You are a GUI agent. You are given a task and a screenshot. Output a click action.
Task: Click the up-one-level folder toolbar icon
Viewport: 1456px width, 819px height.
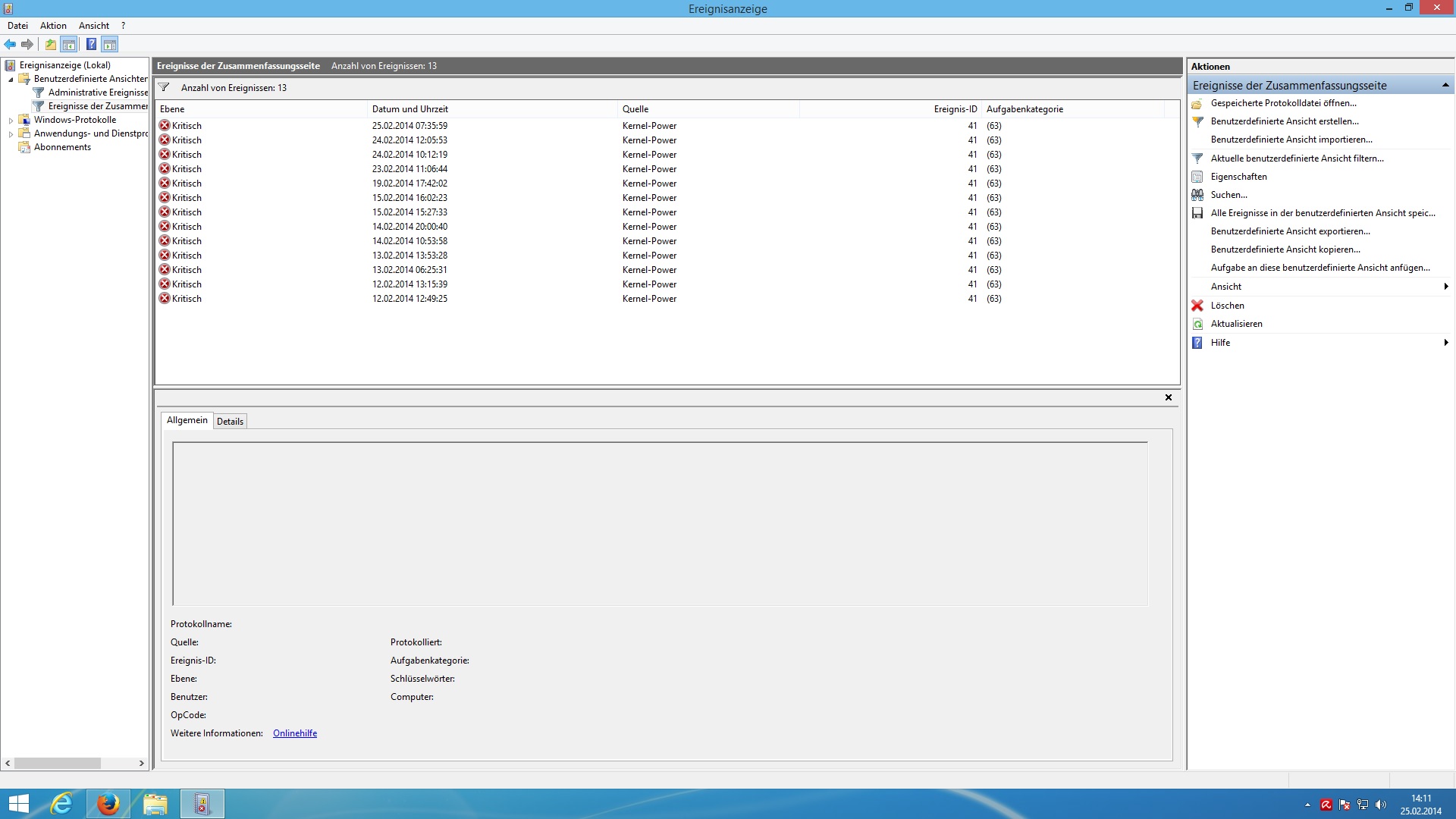point(51,45)
